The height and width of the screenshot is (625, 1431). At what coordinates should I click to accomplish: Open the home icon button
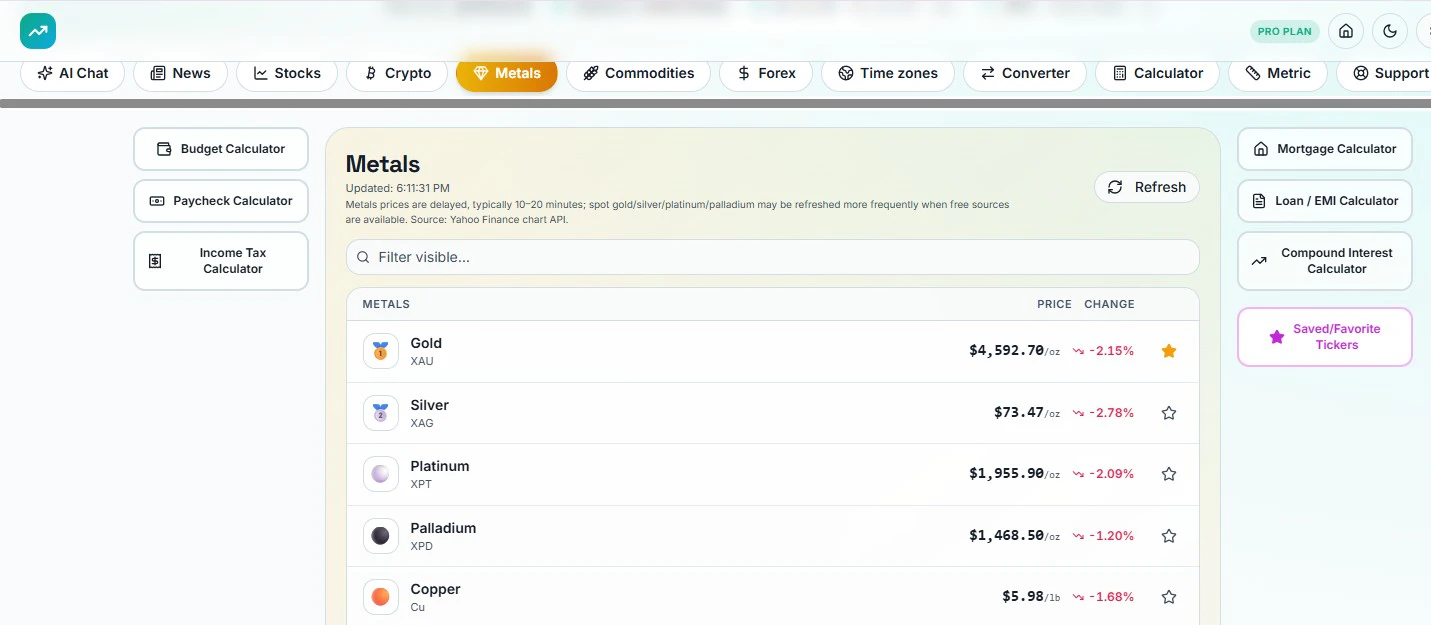tap(1346, 31)
